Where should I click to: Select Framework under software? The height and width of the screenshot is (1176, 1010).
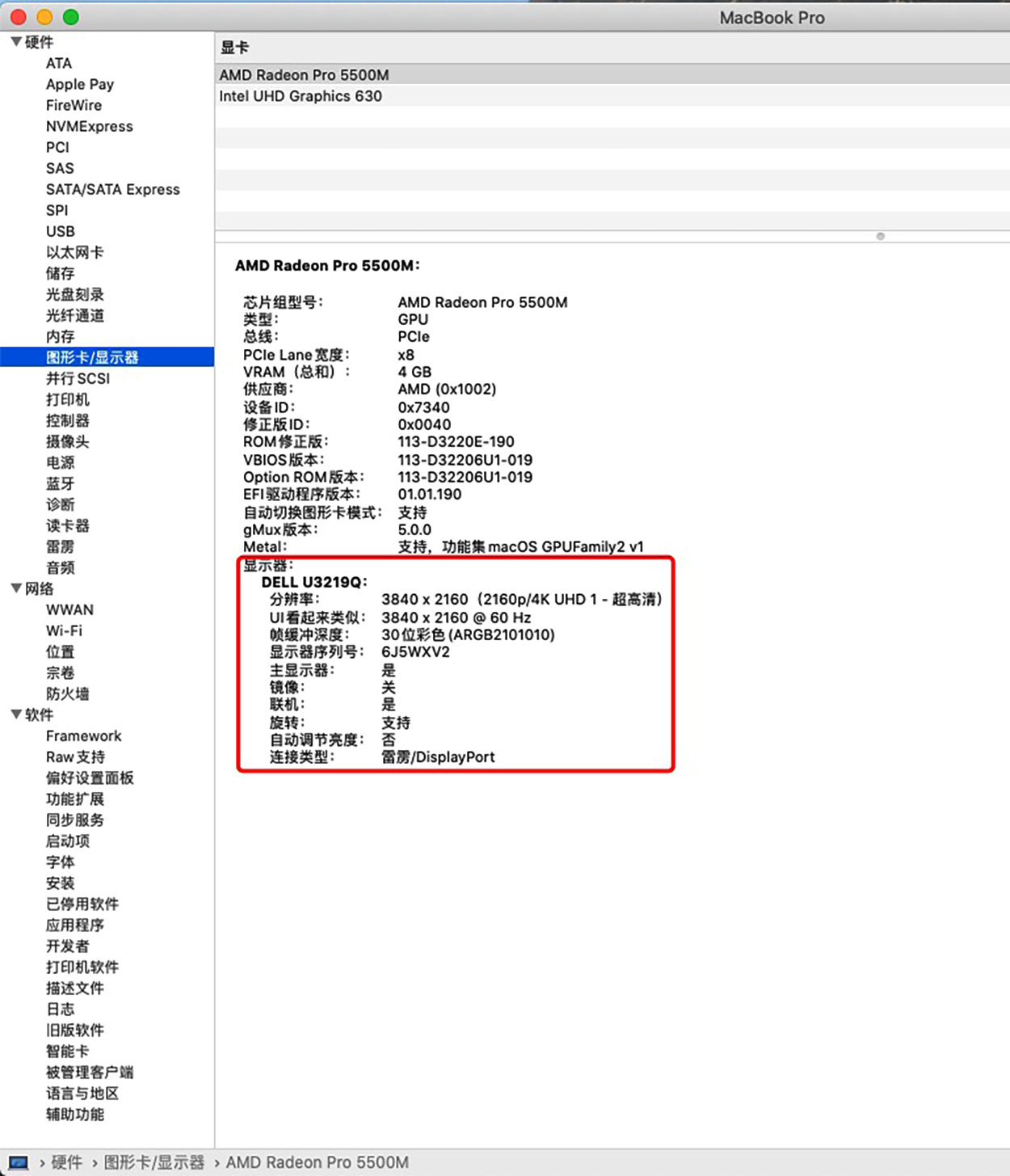[x=84, y=736]
